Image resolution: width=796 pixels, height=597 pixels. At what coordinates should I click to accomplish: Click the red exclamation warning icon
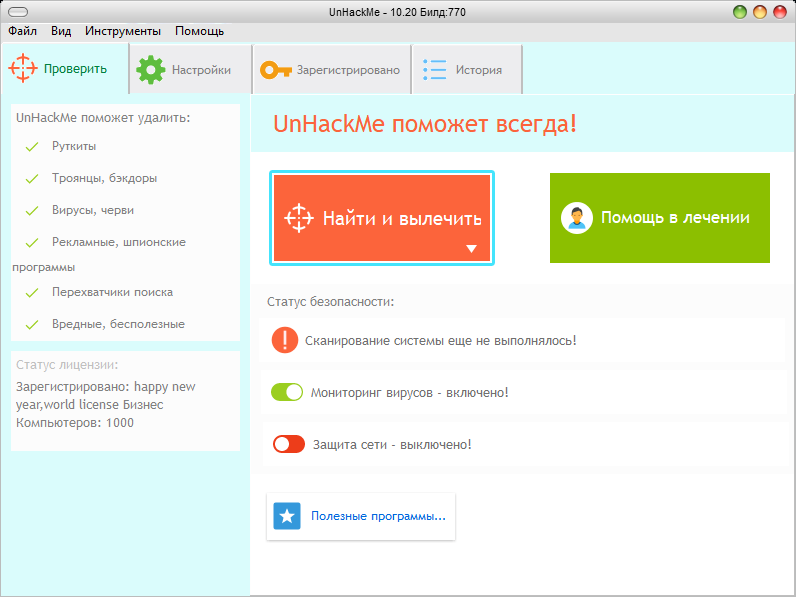(x=285, y=340)
